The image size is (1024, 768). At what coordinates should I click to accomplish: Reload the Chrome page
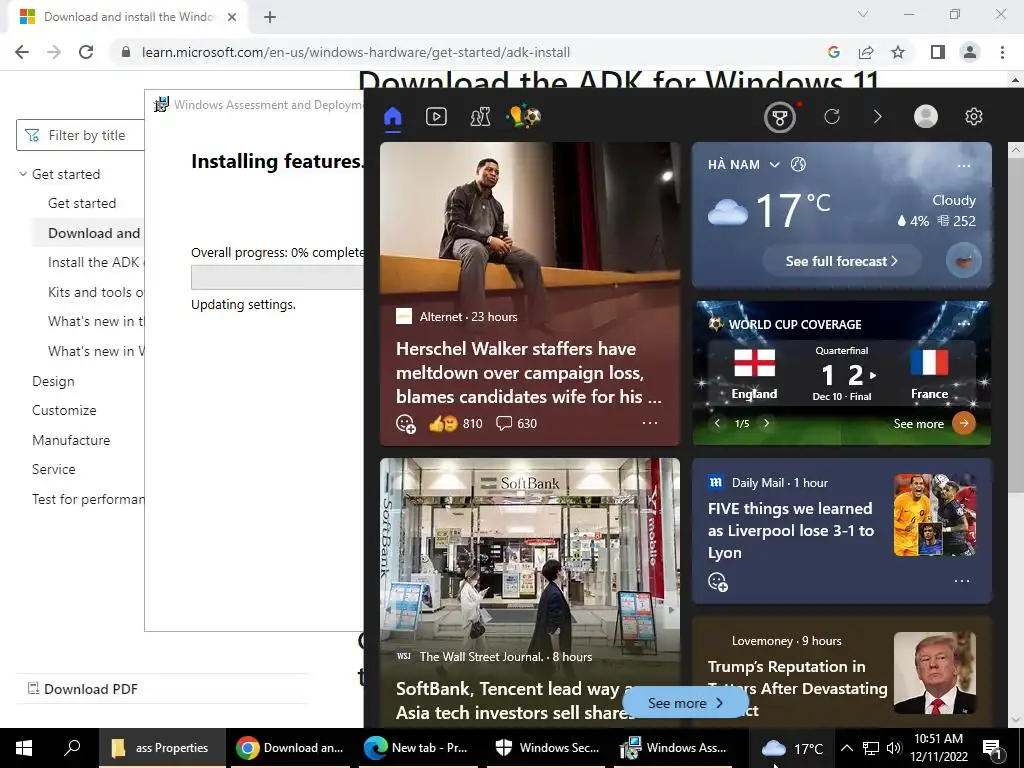click(86, 52)
